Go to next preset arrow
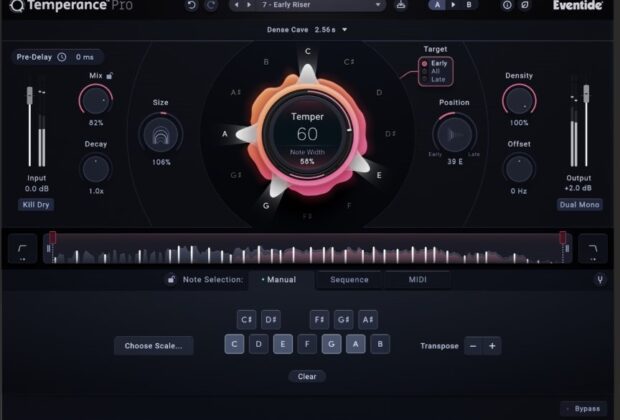620x420 pixels. pyautogui.click(x=249, y=5)
